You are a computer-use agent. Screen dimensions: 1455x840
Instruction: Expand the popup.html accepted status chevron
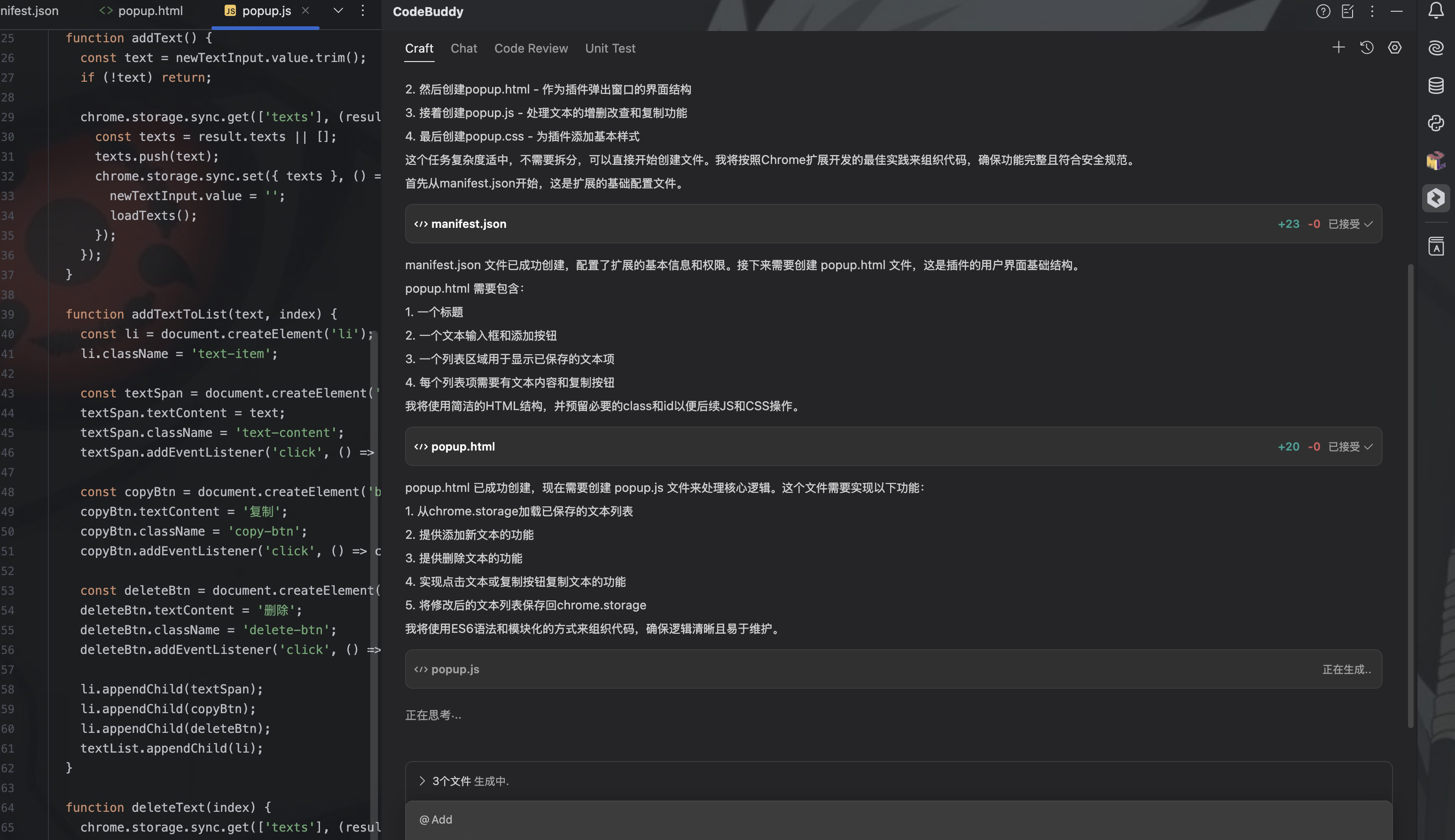1369,446
